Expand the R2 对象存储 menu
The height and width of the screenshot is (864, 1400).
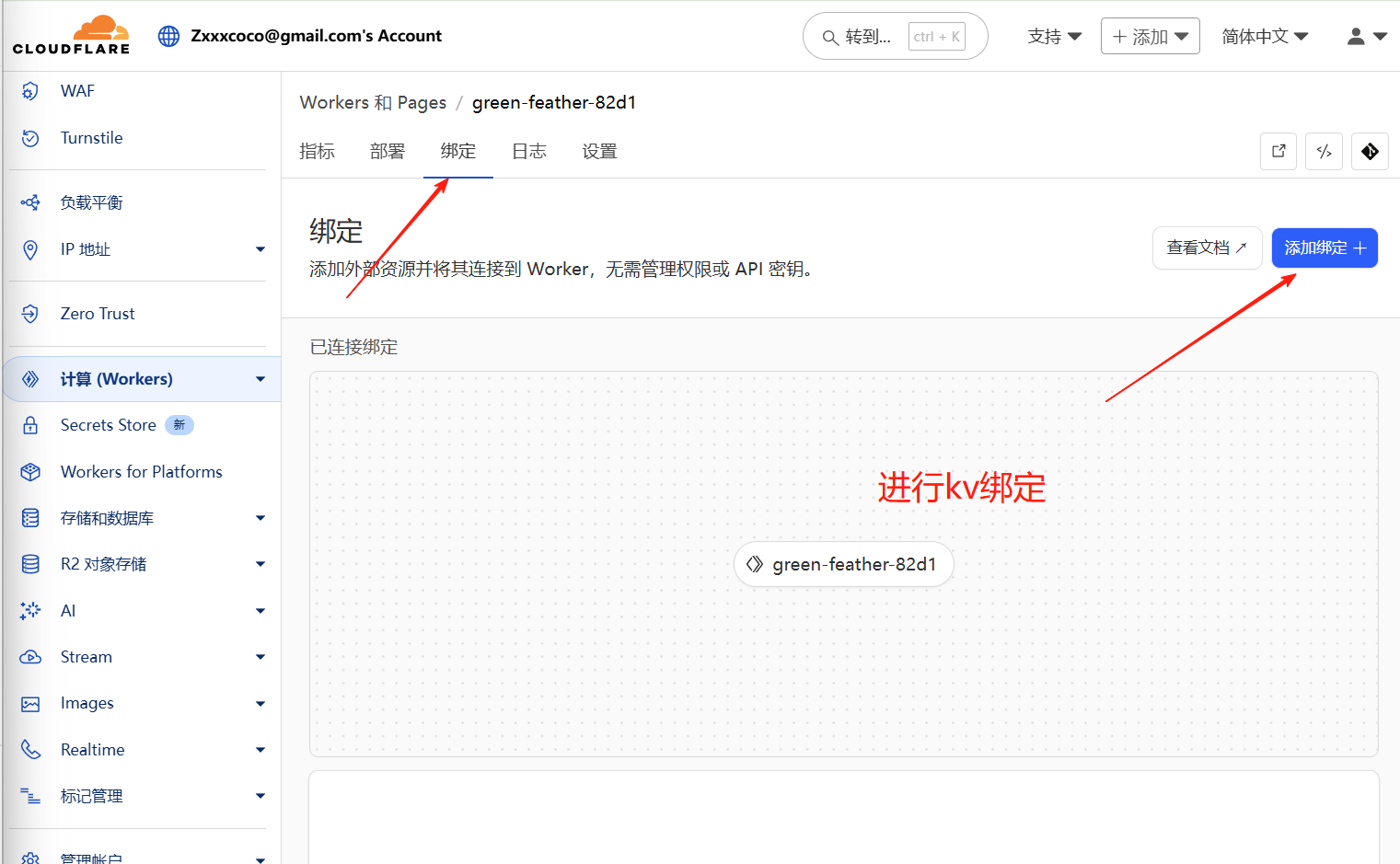click(260, 564)
